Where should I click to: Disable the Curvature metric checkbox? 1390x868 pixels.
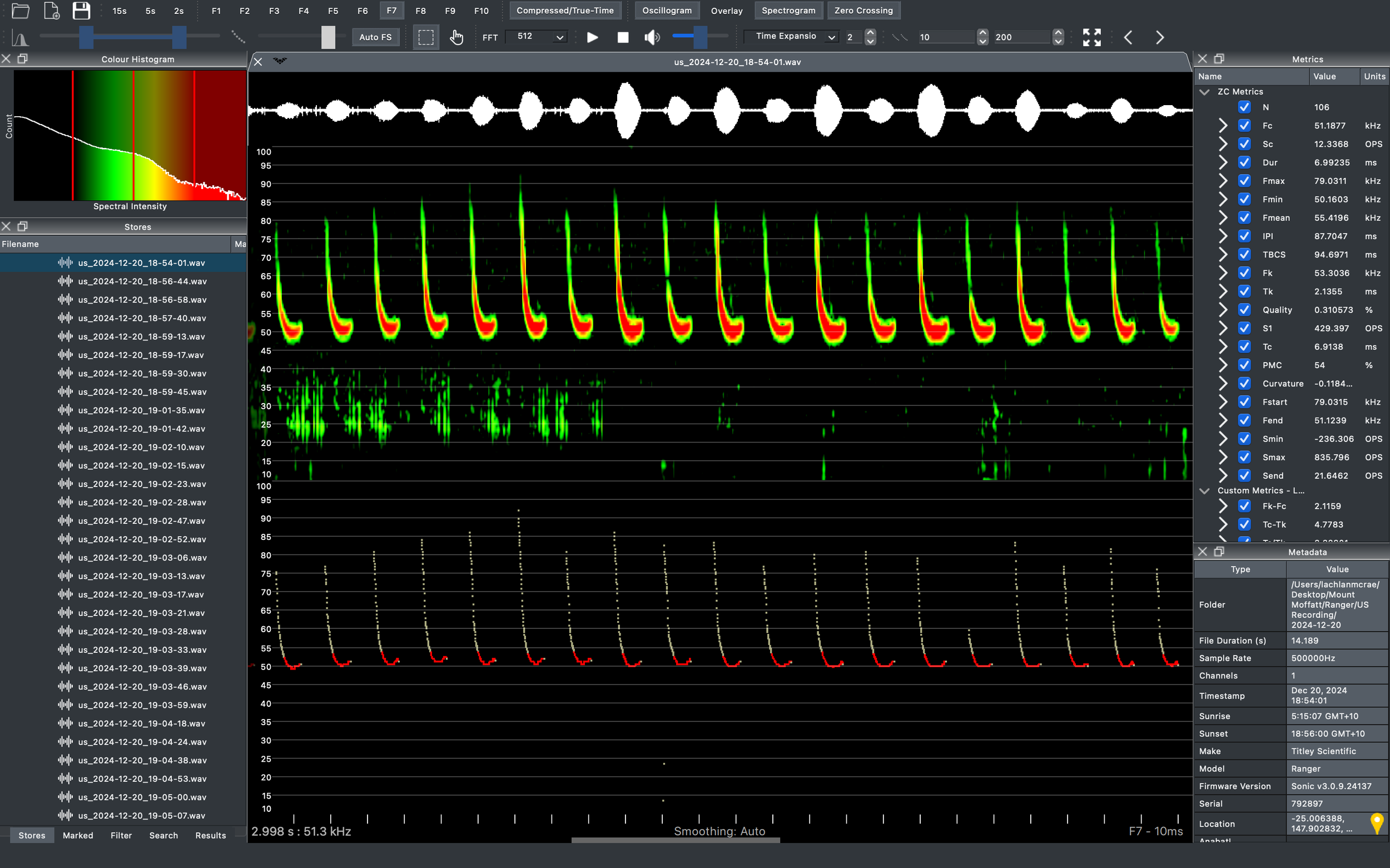[x=1244, y=384]
